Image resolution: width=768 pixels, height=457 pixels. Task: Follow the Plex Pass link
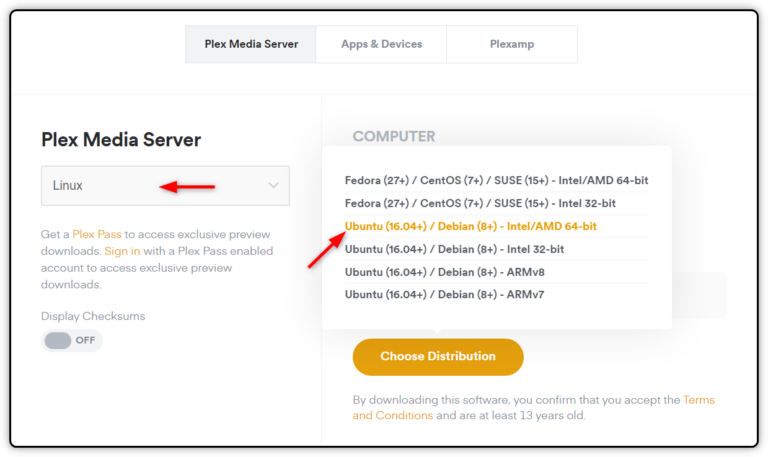click(x=97, y=234)
